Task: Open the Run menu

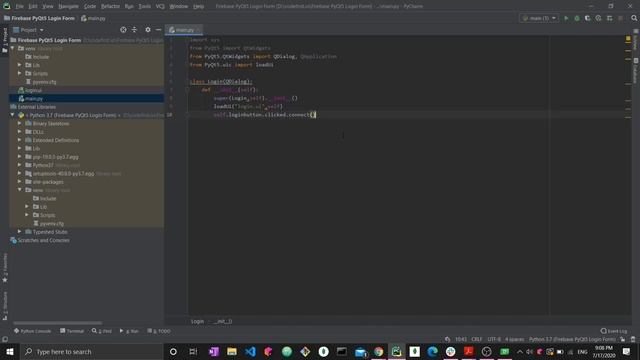Action: coord(129,7)
